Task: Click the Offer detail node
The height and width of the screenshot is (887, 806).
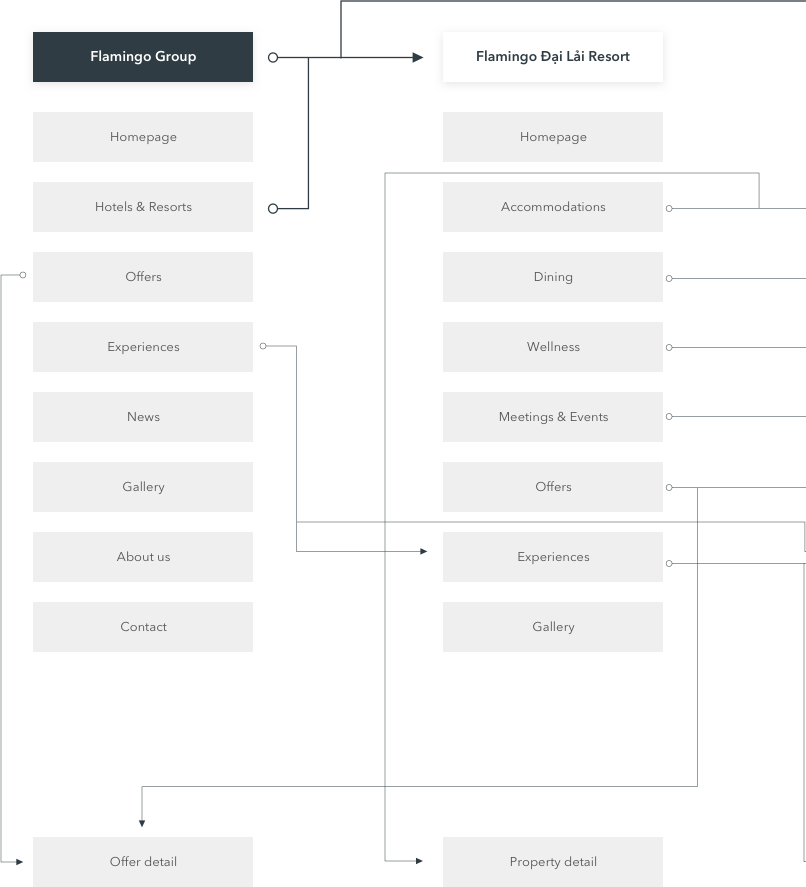Action: (143, 862)
